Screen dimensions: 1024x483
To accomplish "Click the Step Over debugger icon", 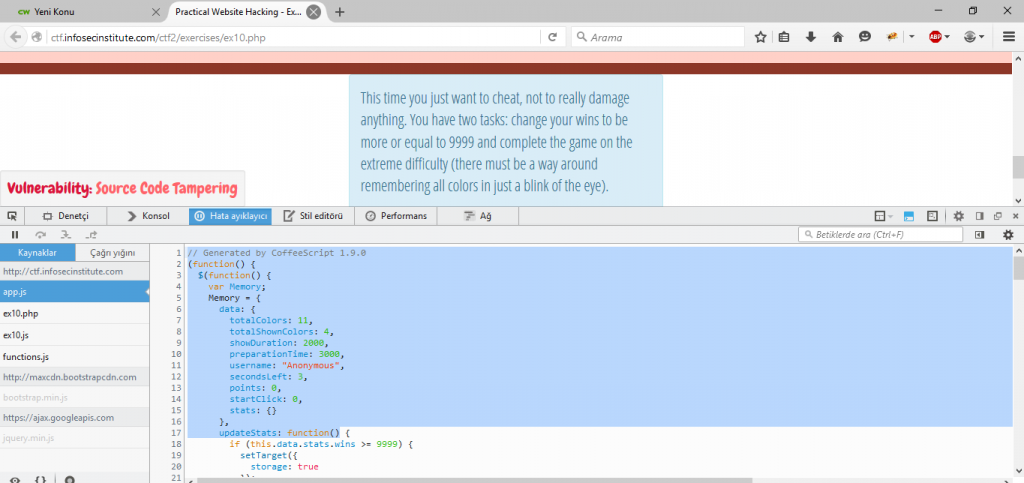I will point(41,235).
